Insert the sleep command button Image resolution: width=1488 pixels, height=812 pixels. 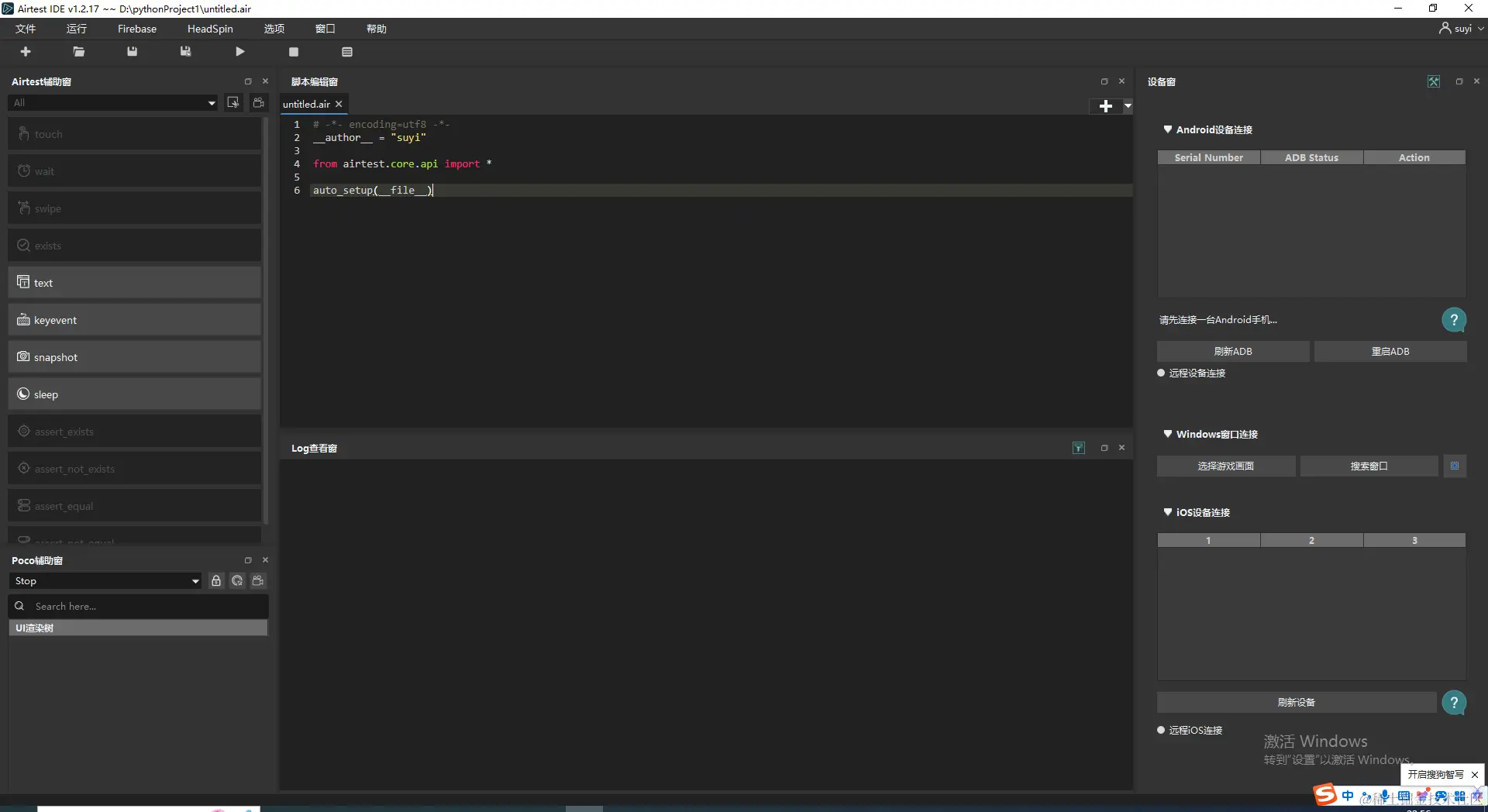[x=135, y=394]
